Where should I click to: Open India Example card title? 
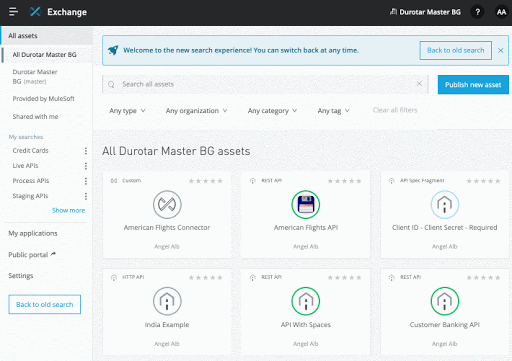(167, 325)
